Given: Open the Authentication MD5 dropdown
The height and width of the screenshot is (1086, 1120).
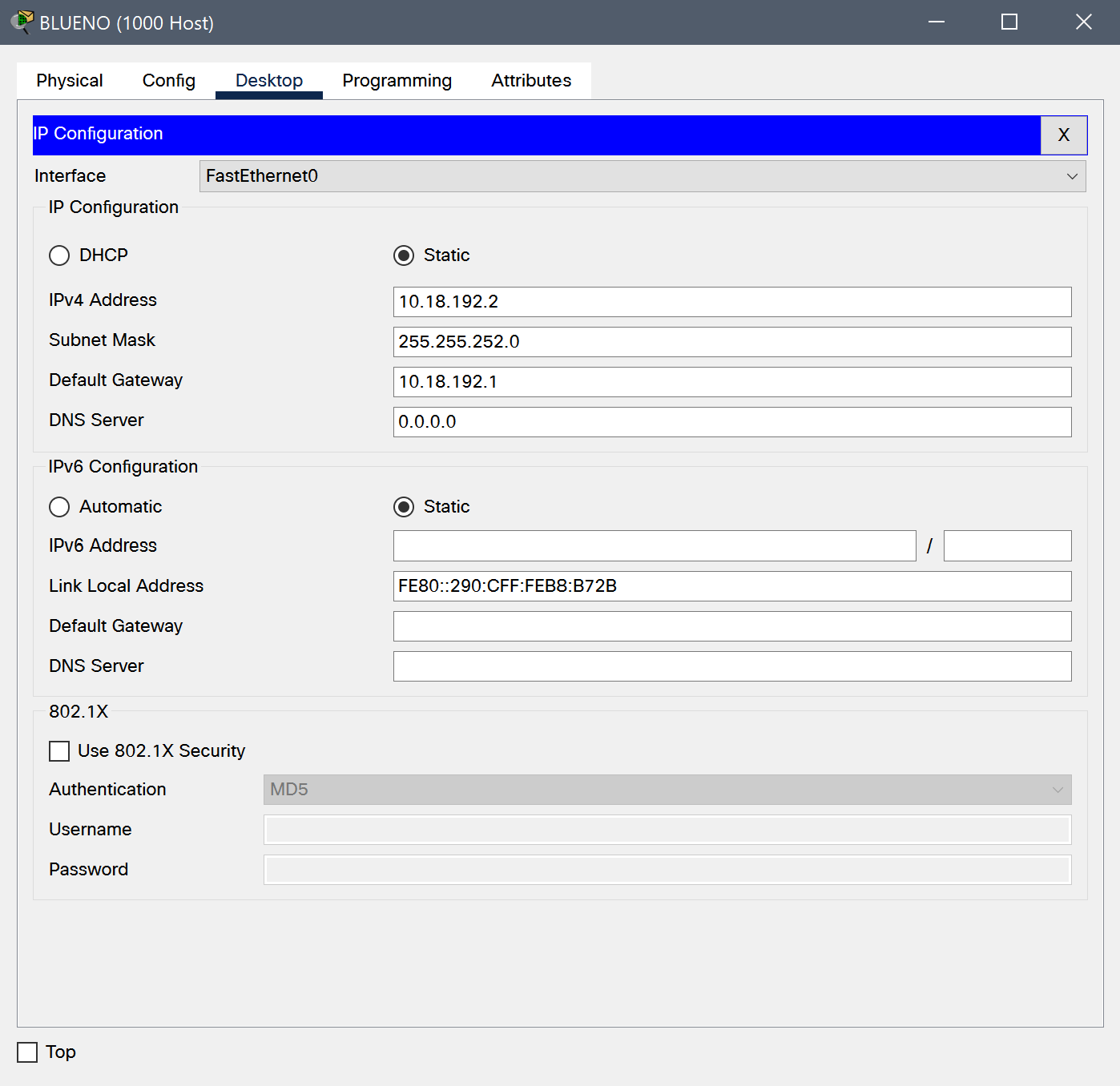Looking at the screenshot, I should click(667, 790).
